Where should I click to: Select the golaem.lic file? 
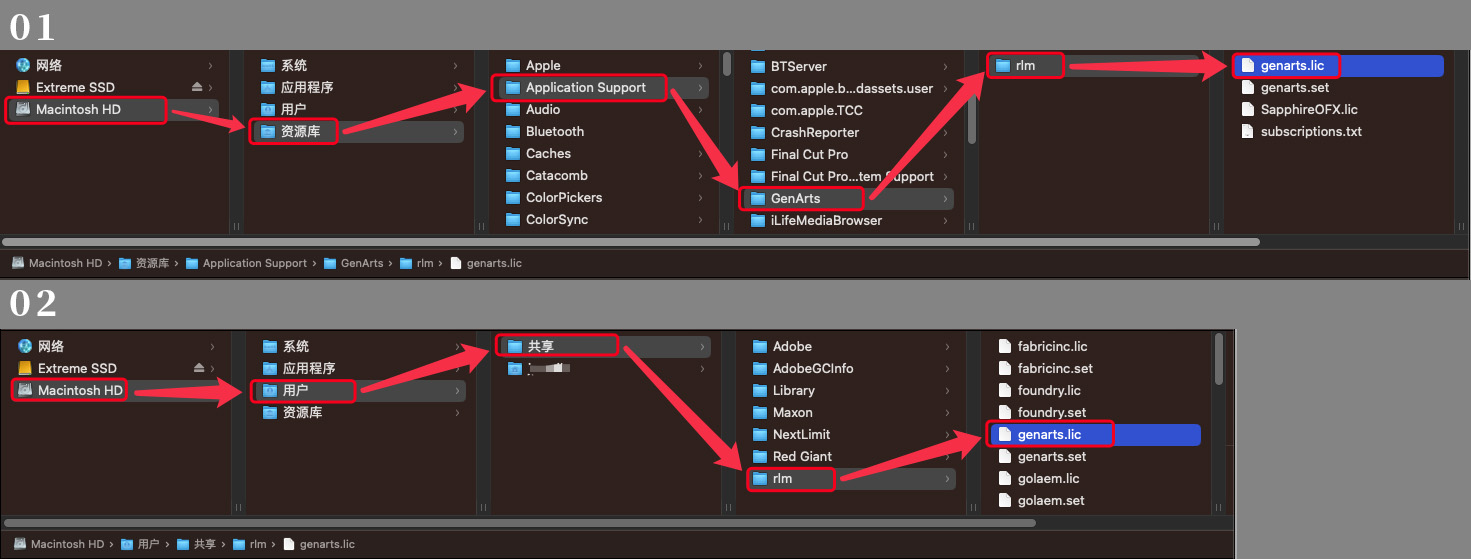1048,478
